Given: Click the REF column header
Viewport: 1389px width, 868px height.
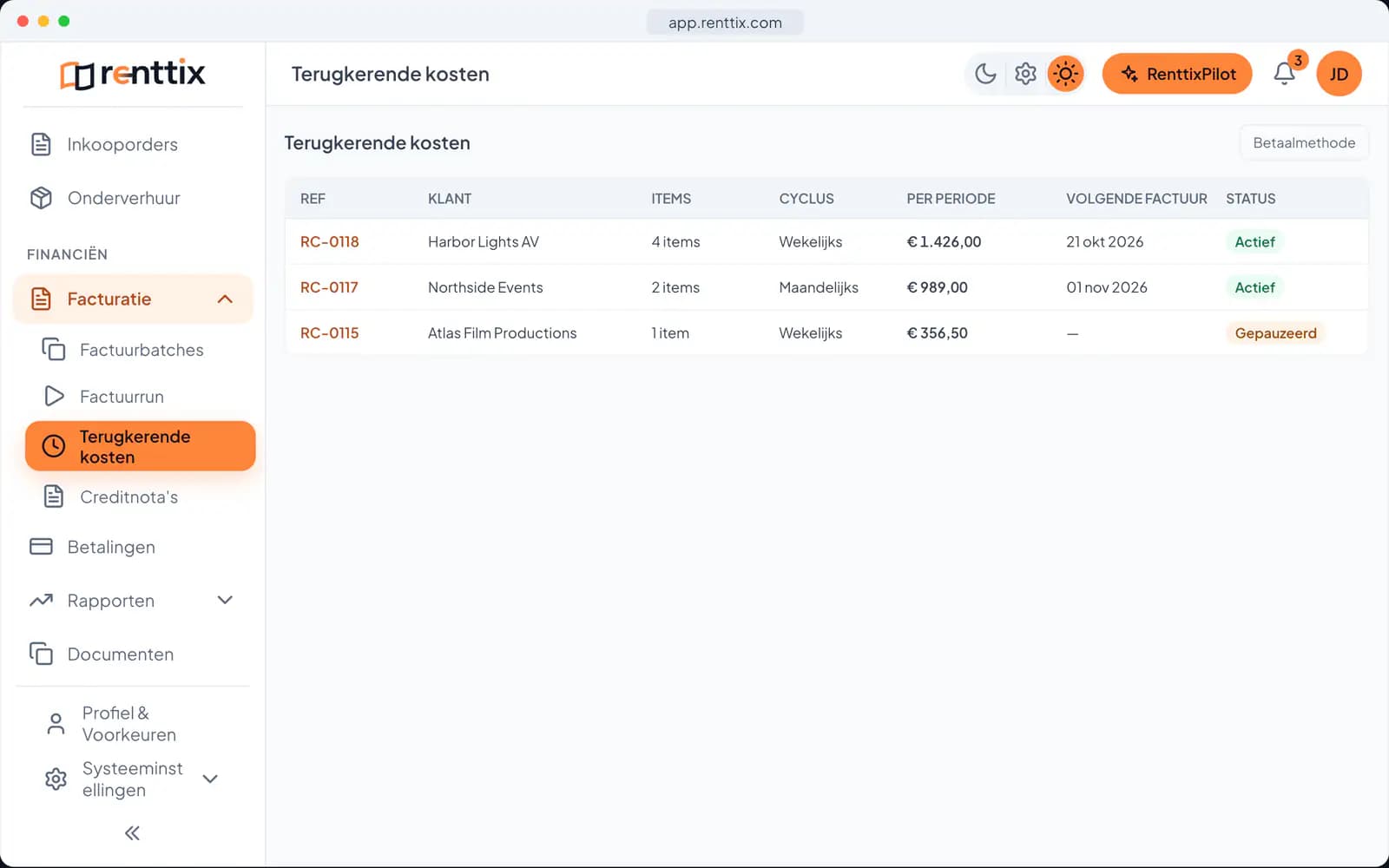Looking at the screenshot, I should (313, 199).
